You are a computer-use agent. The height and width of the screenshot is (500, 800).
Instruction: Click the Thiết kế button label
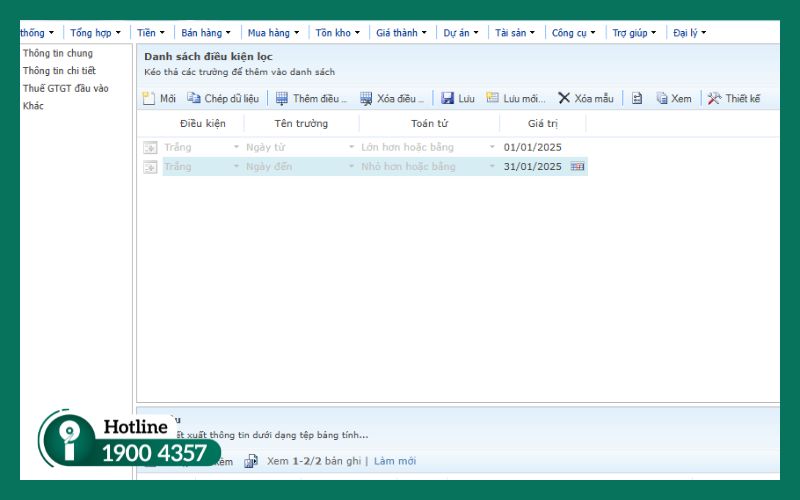743,98
